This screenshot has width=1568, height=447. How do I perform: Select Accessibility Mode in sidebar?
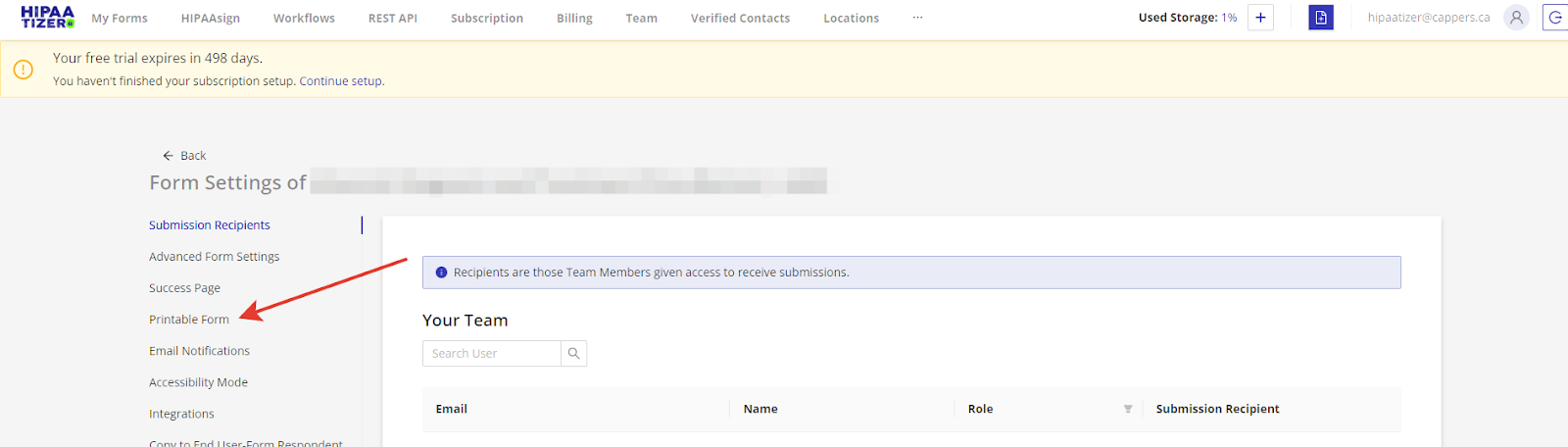pos(198,382)
